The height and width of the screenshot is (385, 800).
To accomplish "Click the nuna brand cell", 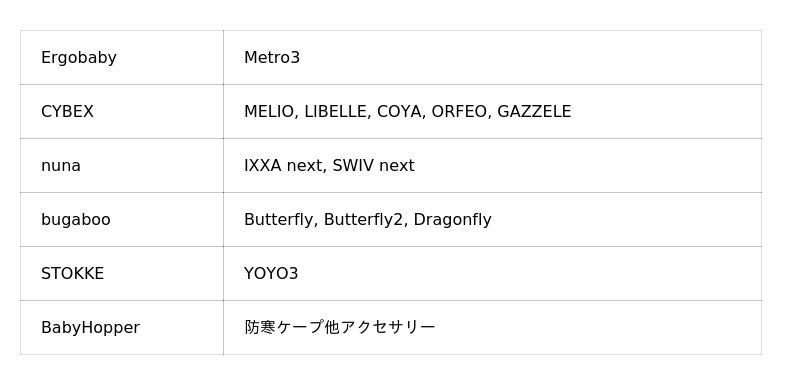I will (121, 166).
